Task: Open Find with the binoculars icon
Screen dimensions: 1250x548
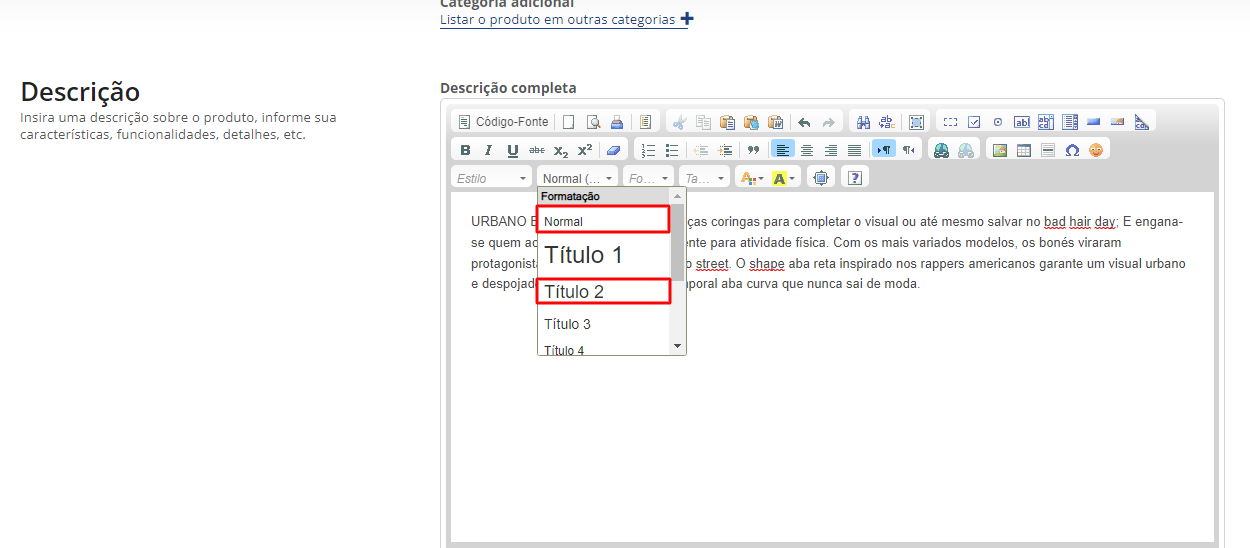Action: [x=863, y=122]
